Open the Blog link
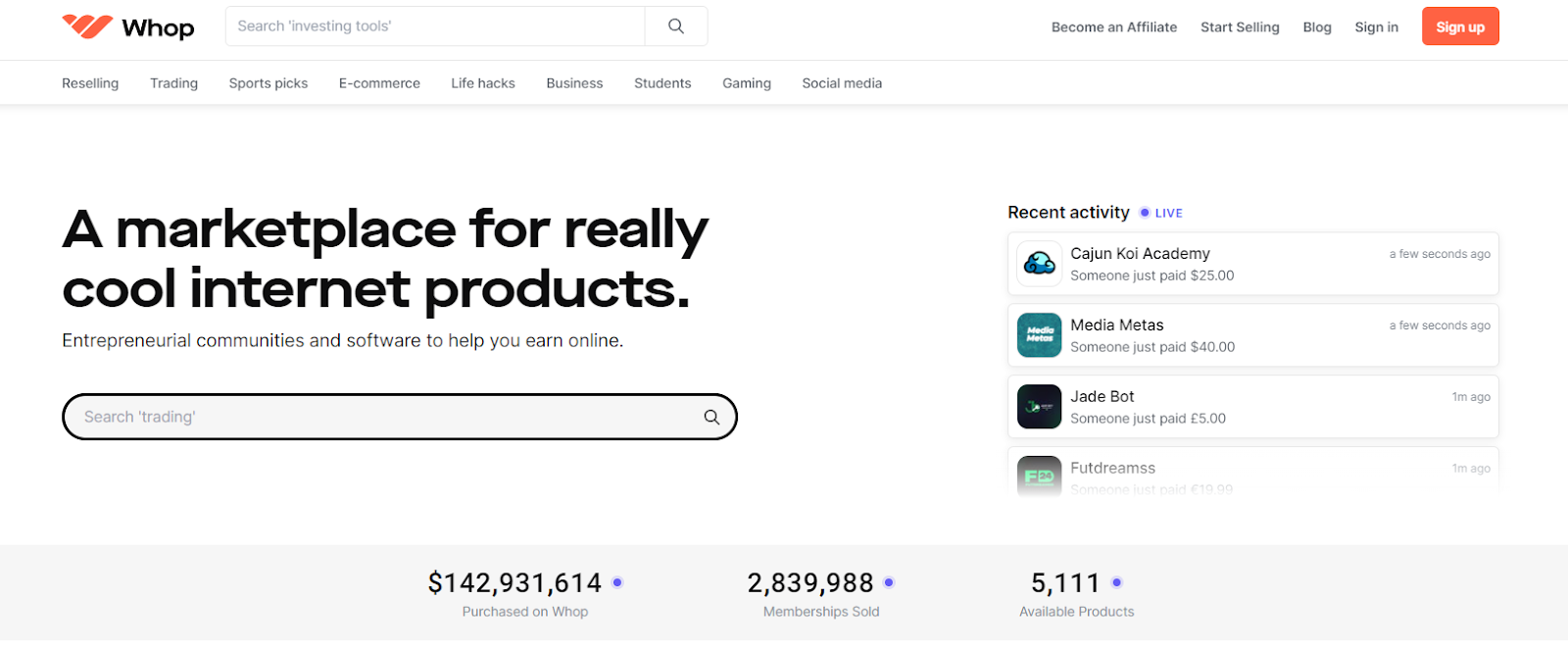 click(1317, 27)
